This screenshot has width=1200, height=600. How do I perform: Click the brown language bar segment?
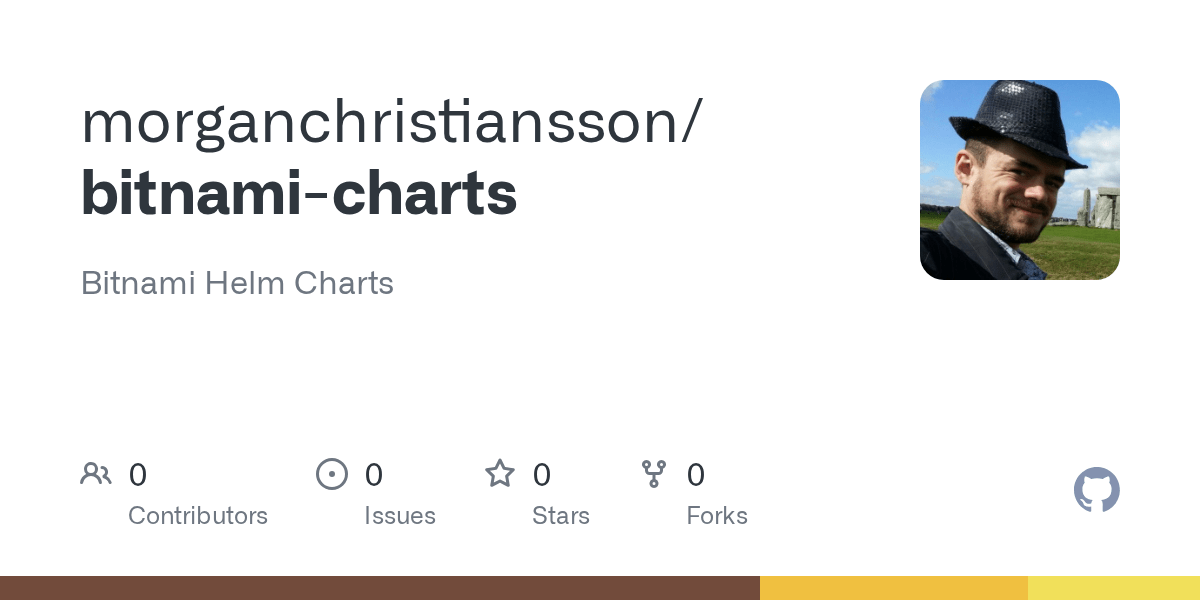pos(380,588)
